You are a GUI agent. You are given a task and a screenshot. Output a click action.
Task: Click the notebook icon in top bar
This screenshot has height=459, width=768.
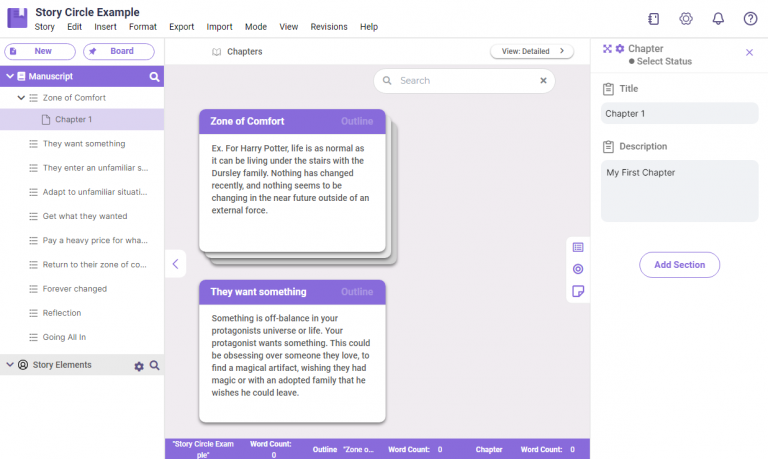654,19
